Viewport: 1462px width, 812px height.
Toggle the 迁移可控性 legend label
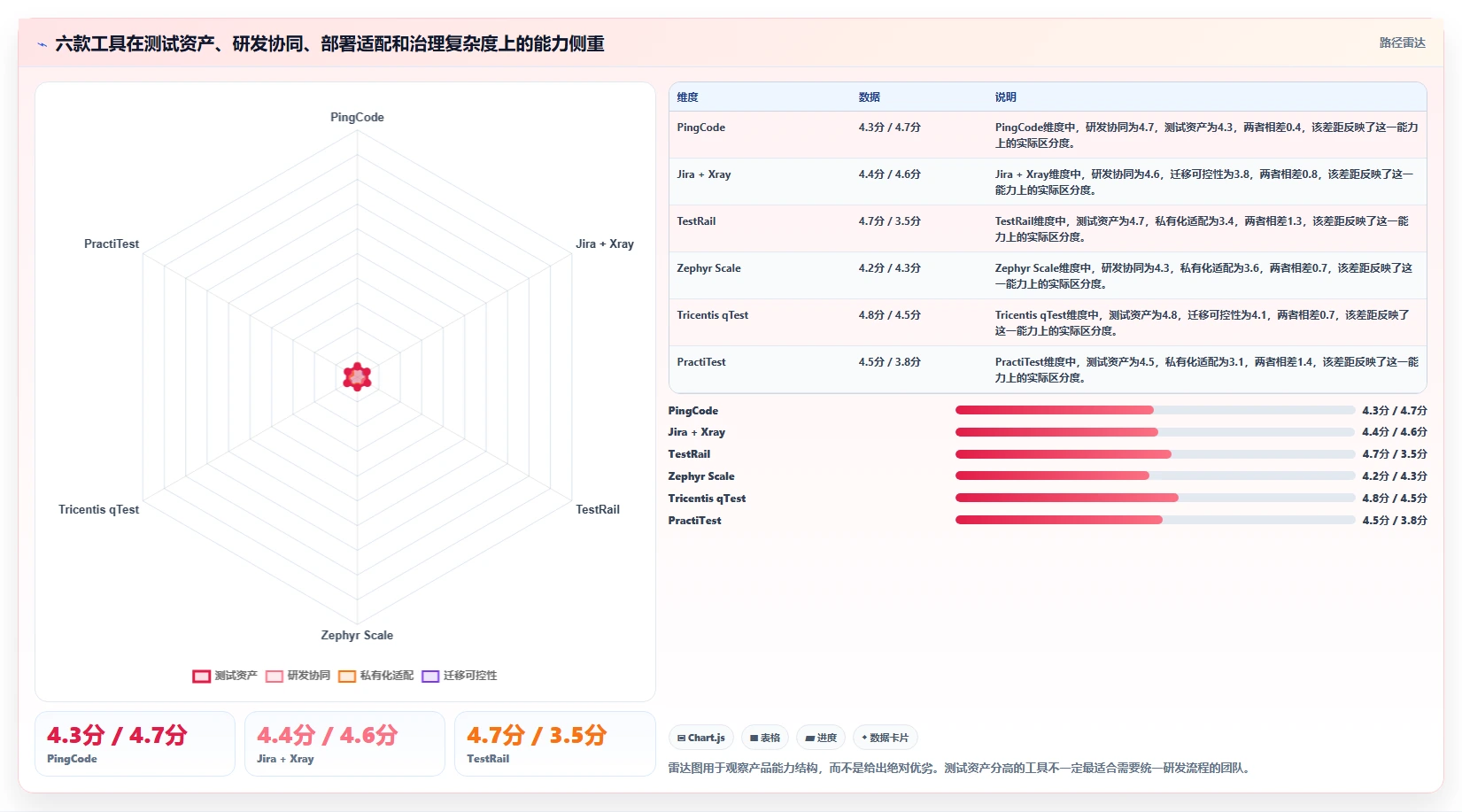click(x=470, y=676)
